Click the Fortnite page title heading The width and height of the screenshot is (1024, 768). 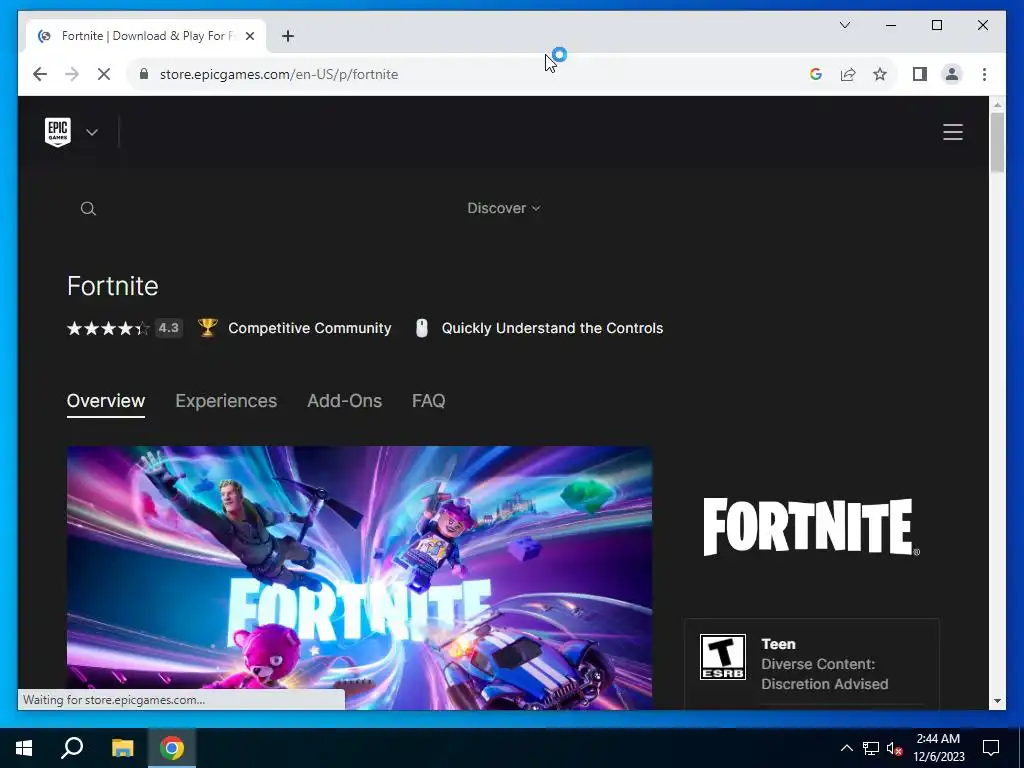coord(112,286)
